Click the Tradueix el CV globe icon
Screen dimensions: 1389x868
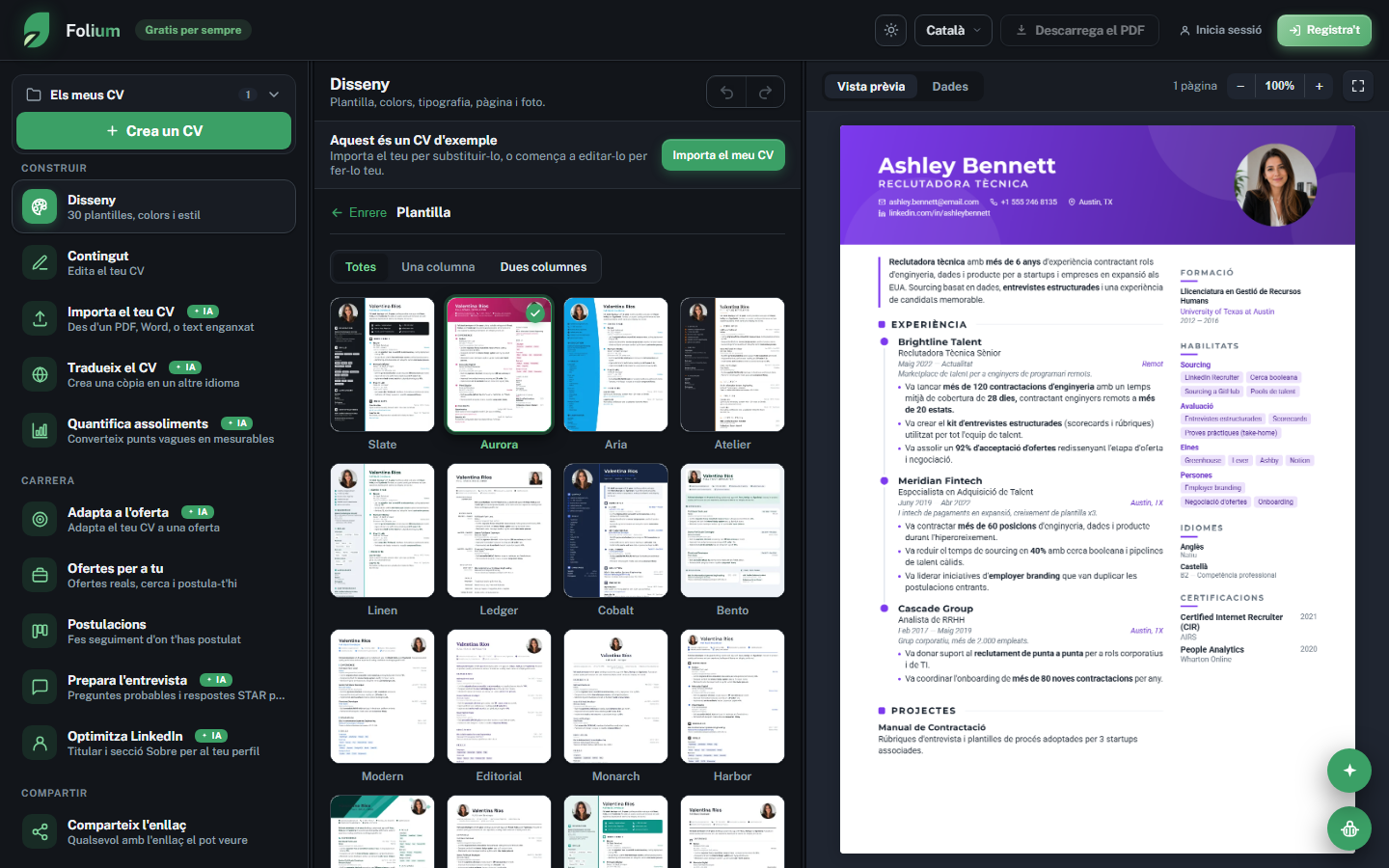click(40, 374)
